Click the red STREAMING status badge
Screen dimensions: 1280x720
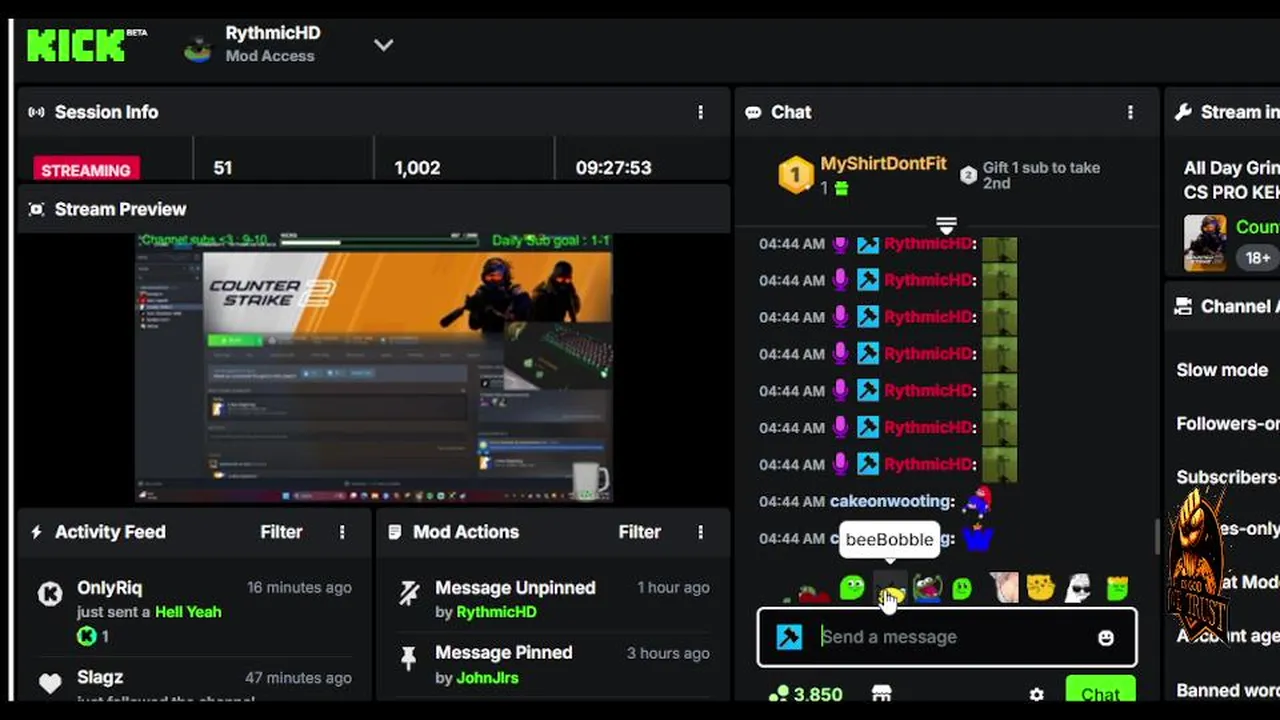point(86,169)
